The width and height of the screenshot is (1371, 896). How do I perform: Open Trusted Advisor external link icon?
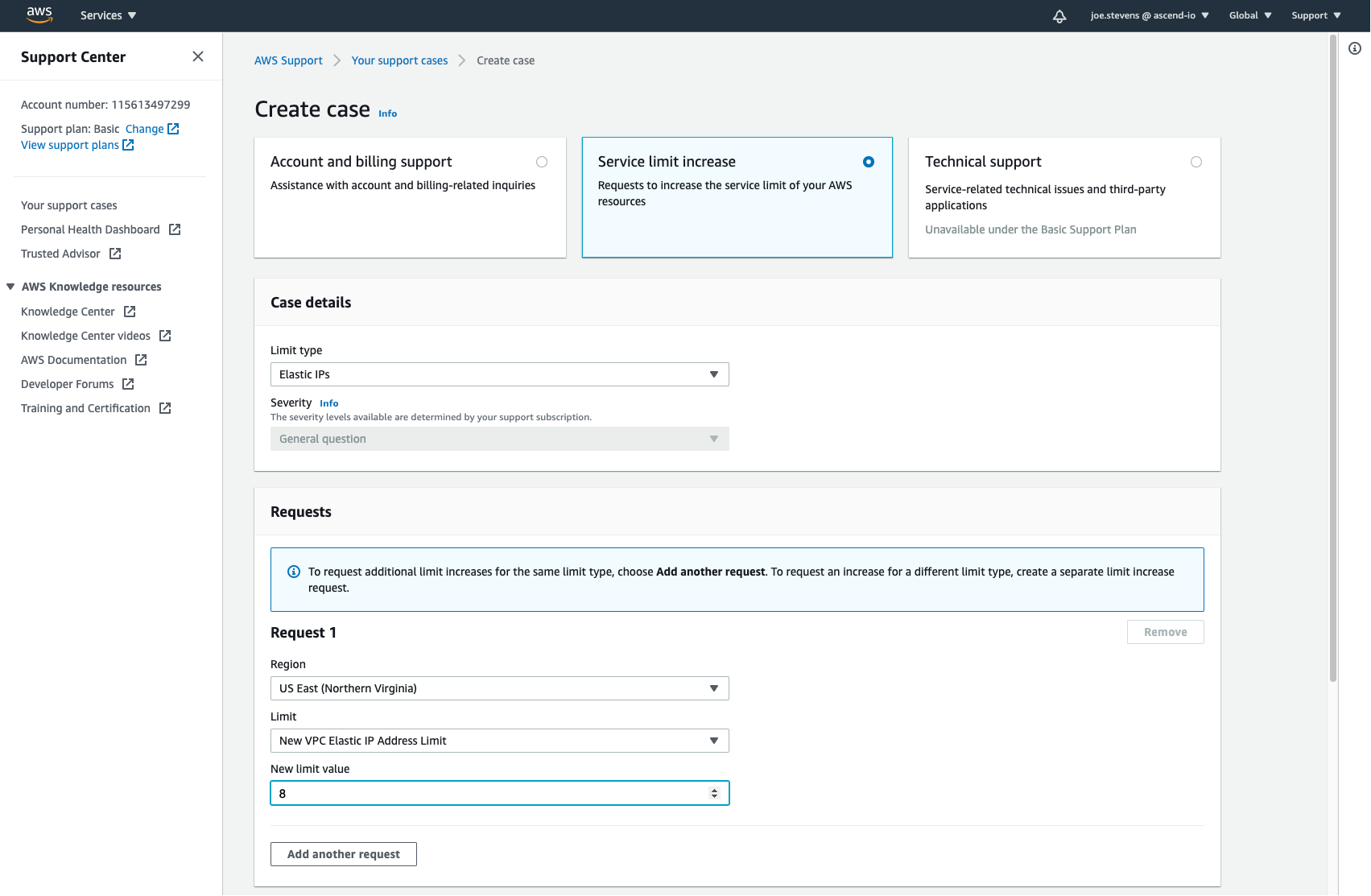tap(115, 254)
